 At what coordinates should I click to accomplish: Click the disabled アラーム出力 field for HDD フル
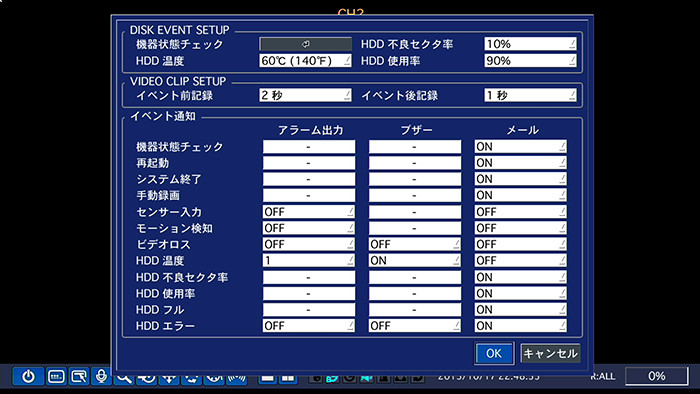point(309,310)
